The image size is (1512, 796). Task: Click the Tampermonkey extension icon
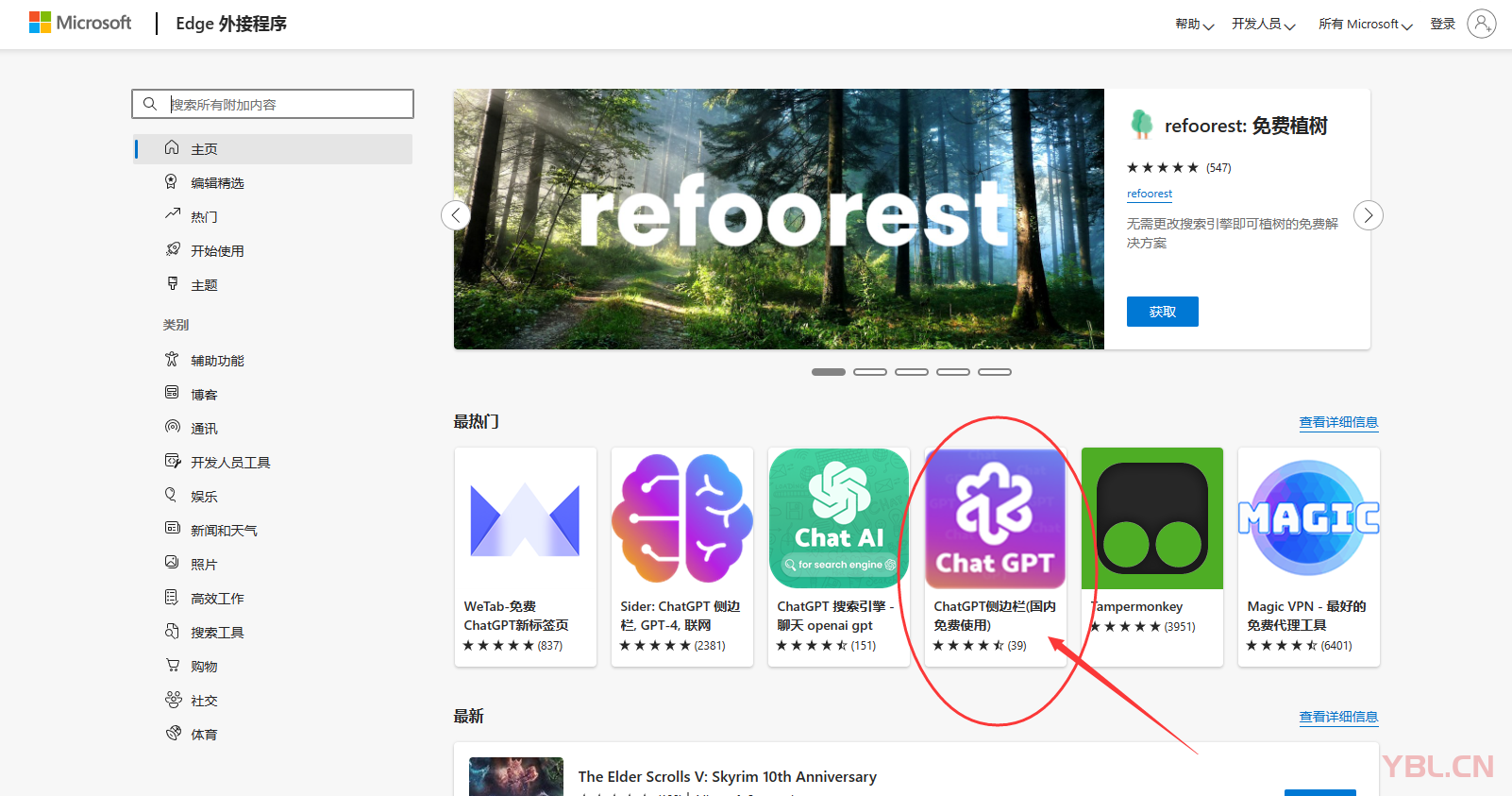pyautogui.click(x=1151, y=518)
